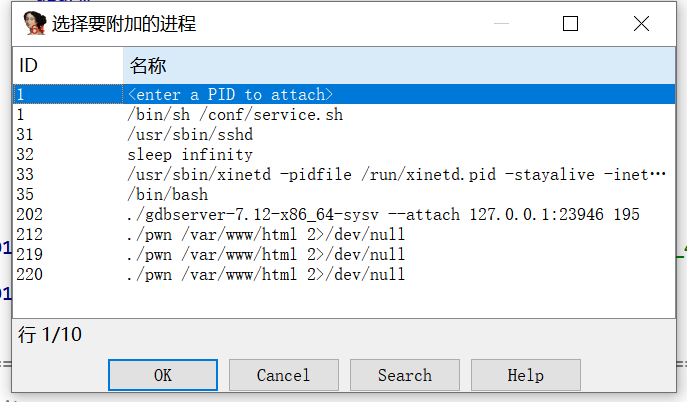Viewport: 687px width, 402px height.
Task: Select the /bin/bash process
Action: 344,194
